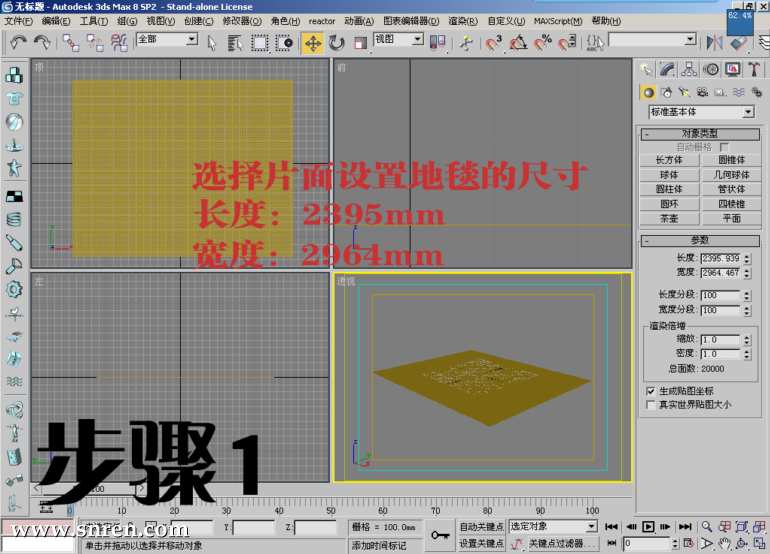The image size is (770, 554).
Task: Click the Set Keys key icon
Action: 440,535
